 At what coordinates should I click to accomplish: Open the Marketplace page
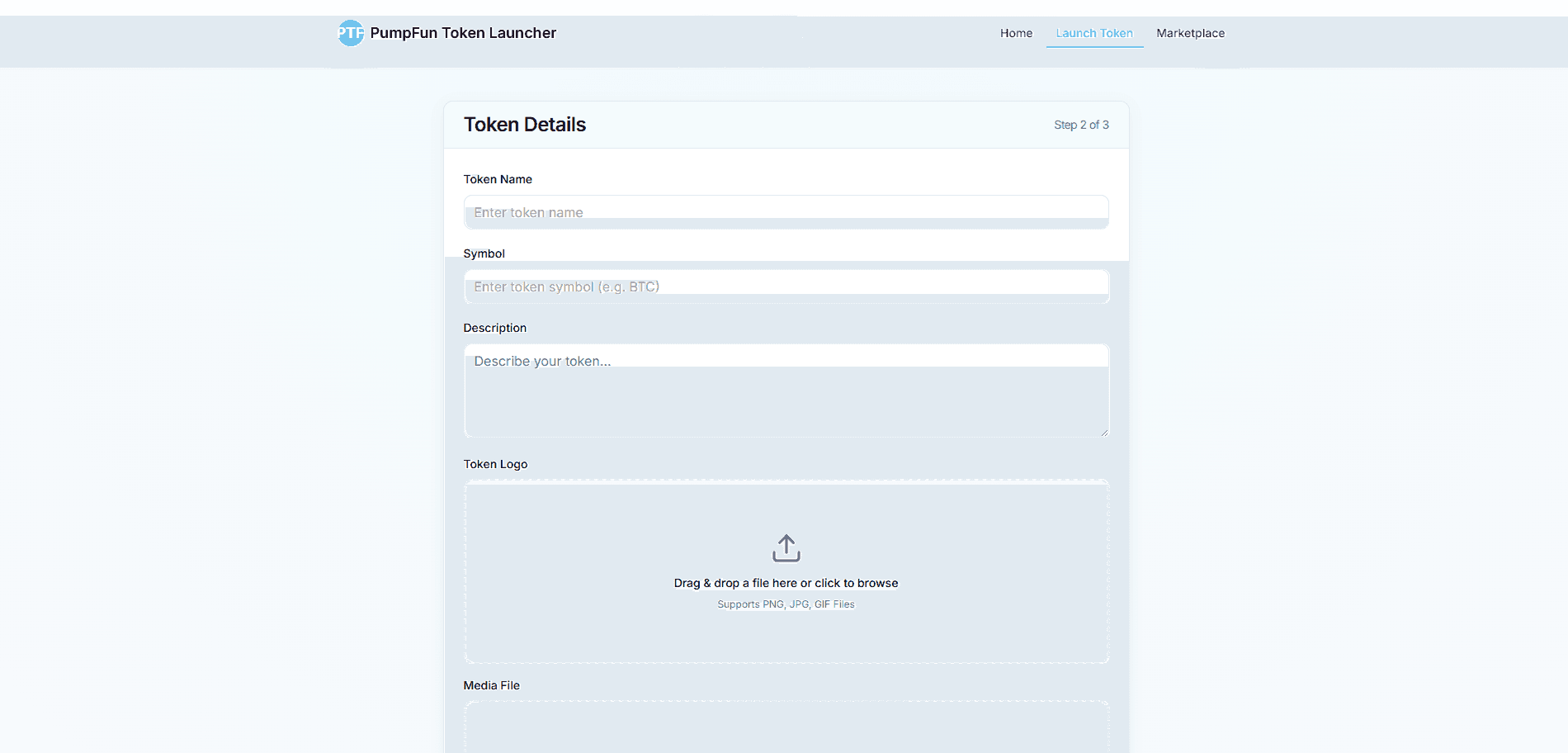1191,33
